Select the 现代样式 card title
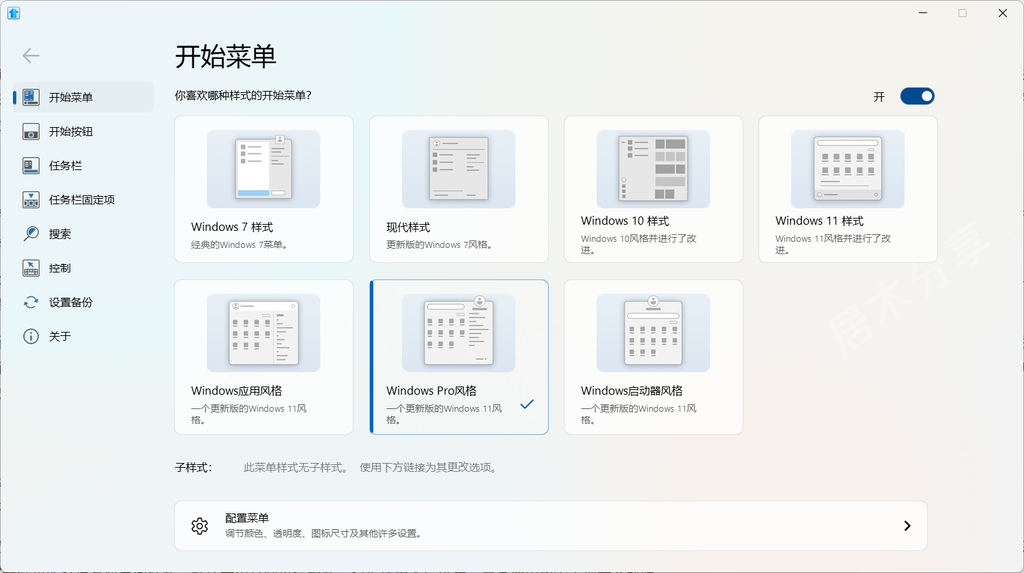The image size is (1024, 573). click(408, 227)
